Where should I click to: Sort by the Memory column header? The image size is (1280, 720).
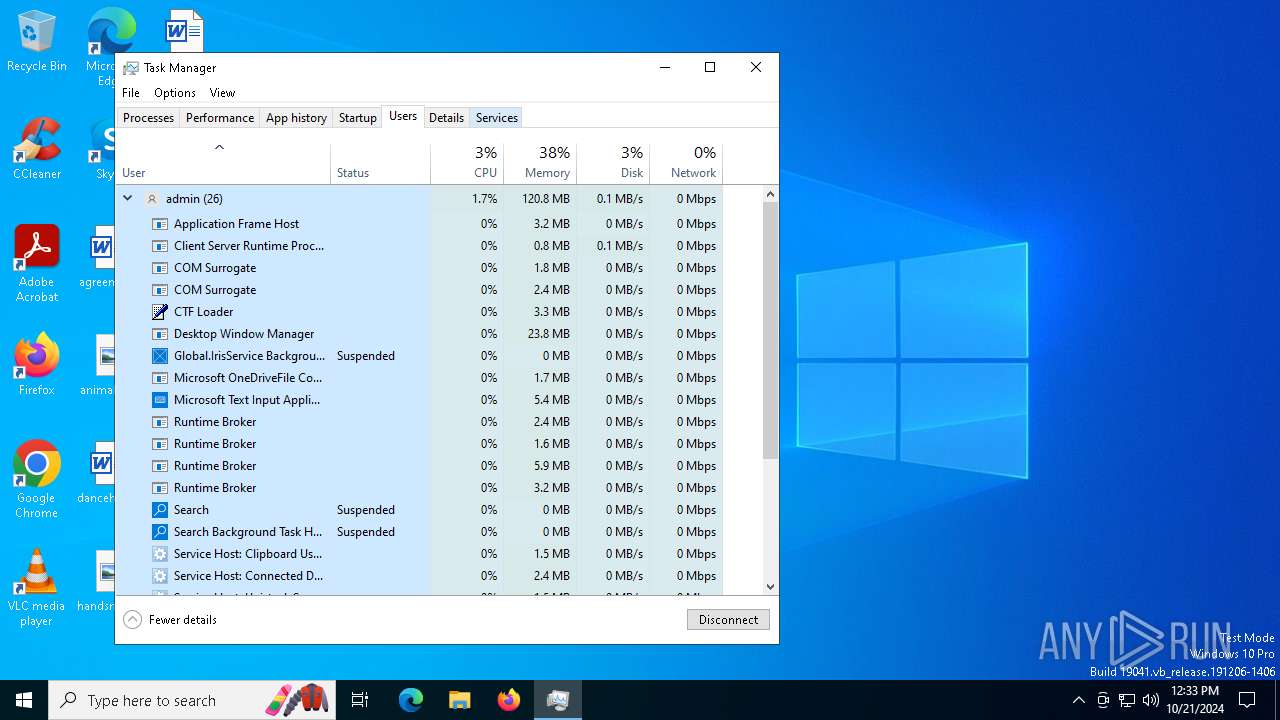540,163
